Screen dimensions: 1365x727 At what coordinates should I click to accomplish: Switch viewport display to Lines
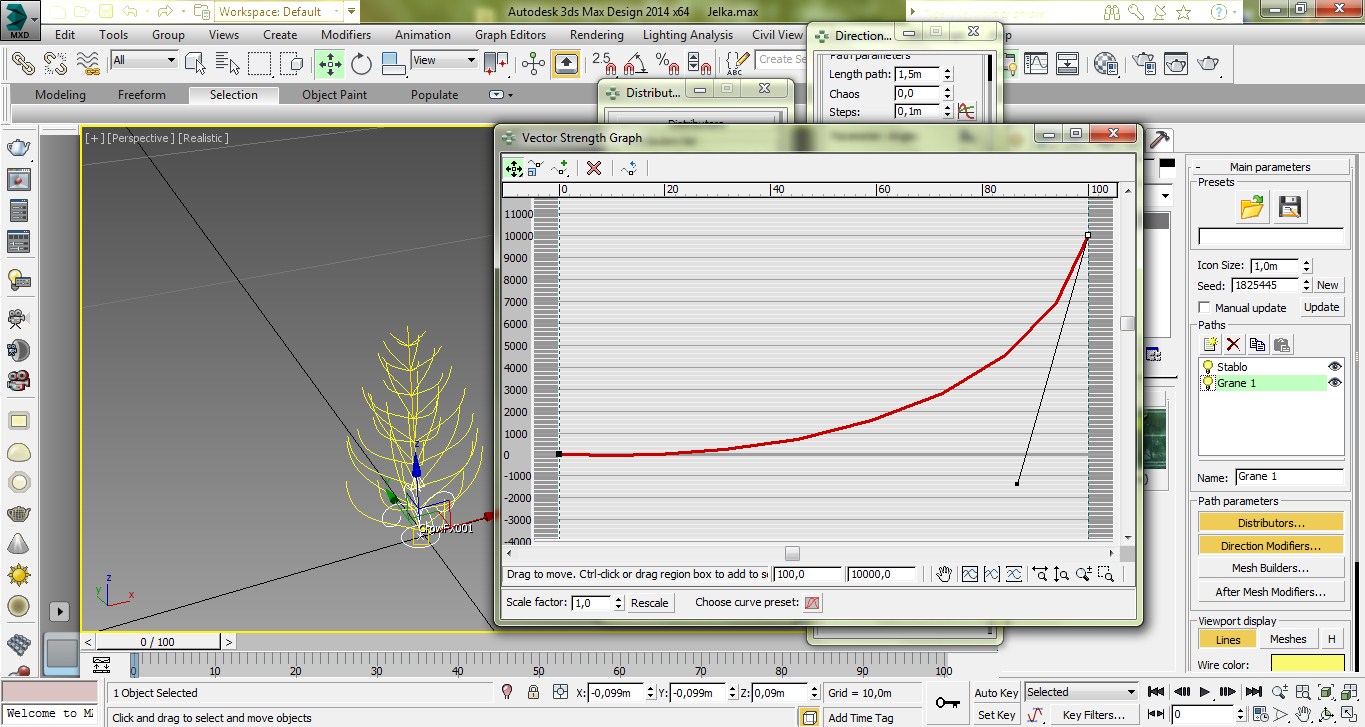(1228, 639)
